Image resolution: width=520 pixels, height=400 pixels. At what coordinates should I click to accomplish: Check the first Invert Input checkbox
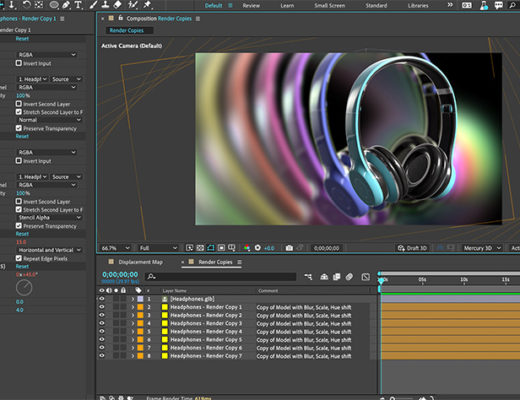coord(19,63)
